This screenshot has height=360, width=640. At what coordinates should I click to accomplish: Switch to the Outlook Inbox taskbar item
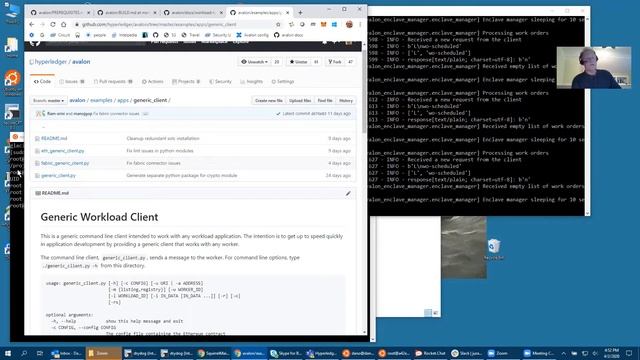(67, 353)
